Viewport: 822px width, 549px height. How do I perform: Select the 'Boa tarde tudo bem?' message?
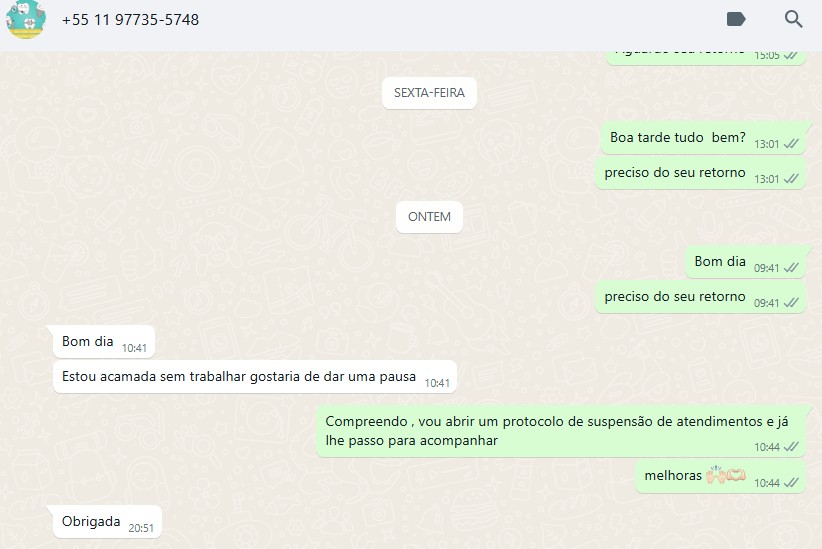coord(703,138)
